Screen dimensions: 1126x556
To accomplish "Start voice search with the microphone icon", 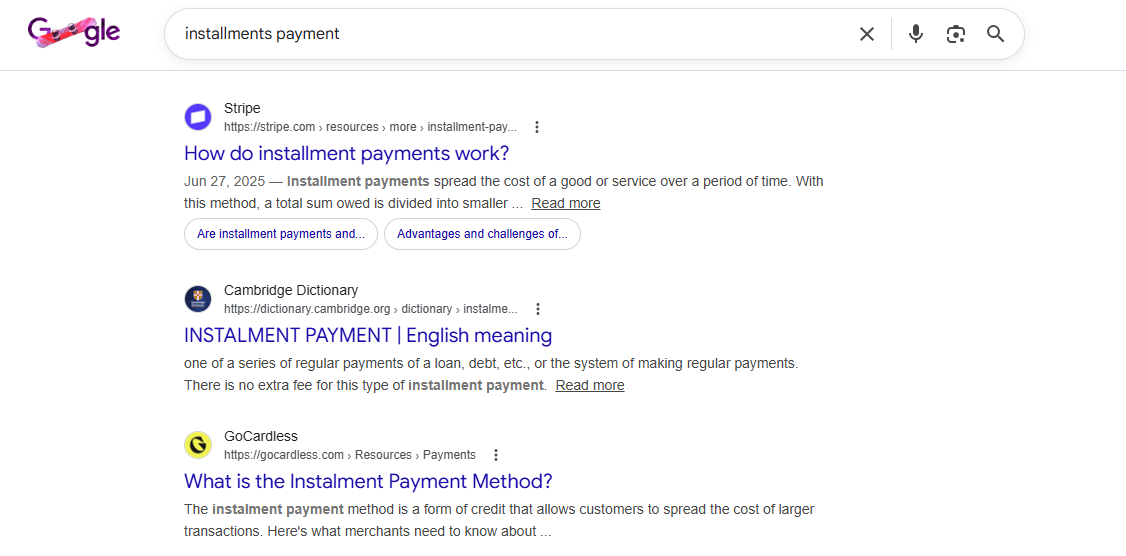I will [x=915, y=34].
